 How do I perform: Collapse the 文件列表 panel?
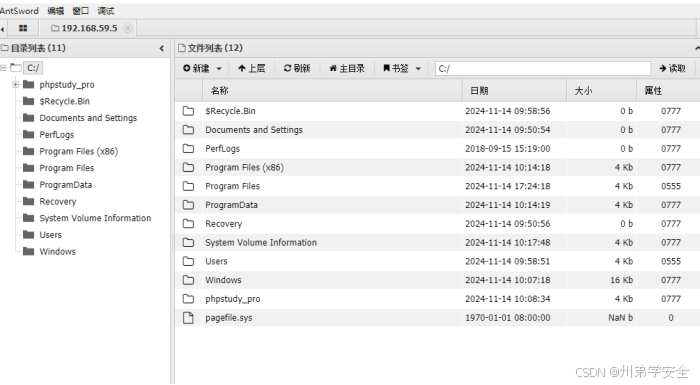(x=697, y=48)
